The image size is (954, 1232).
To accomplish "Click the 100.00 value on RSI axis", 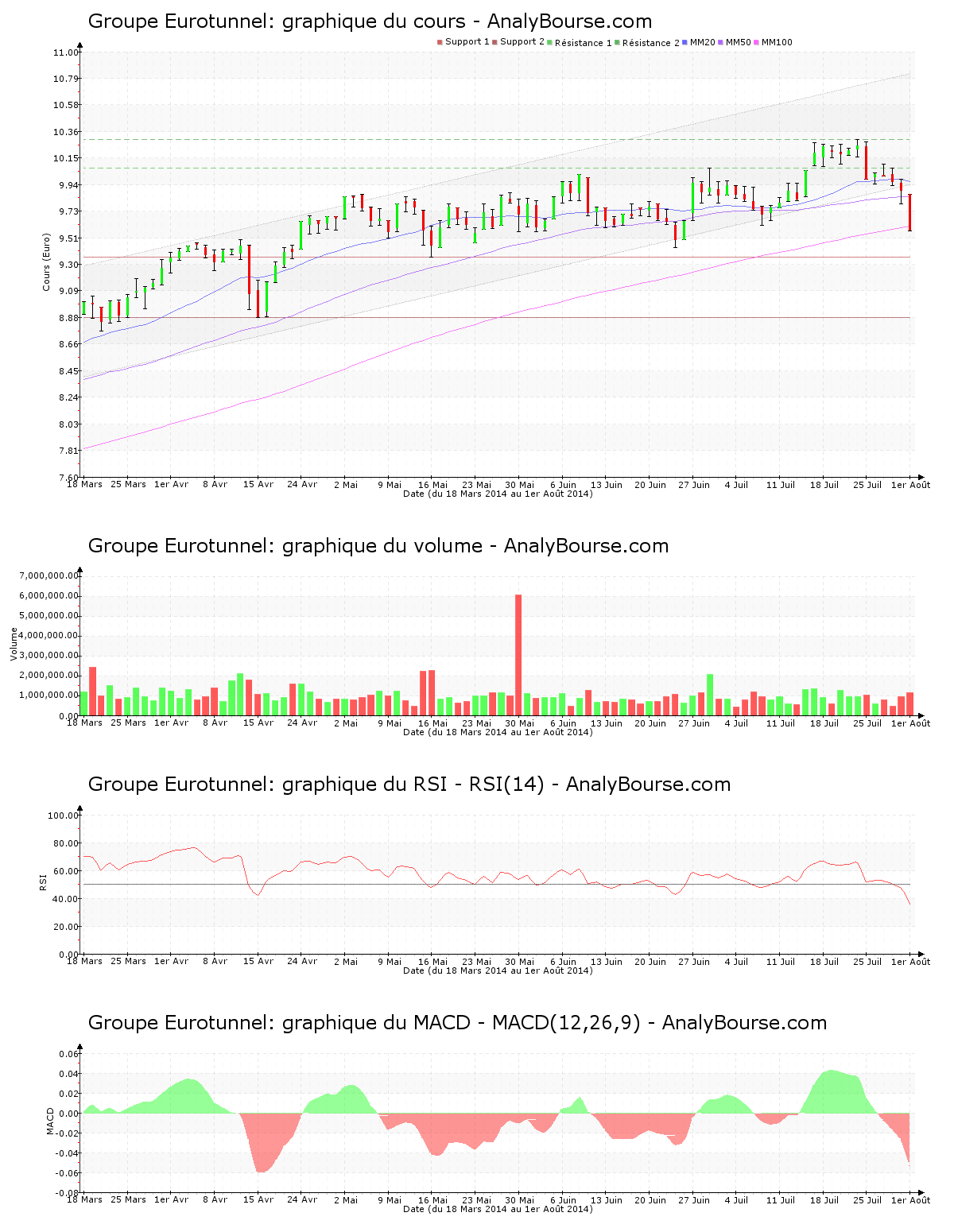I will click(x=63, y=816).
